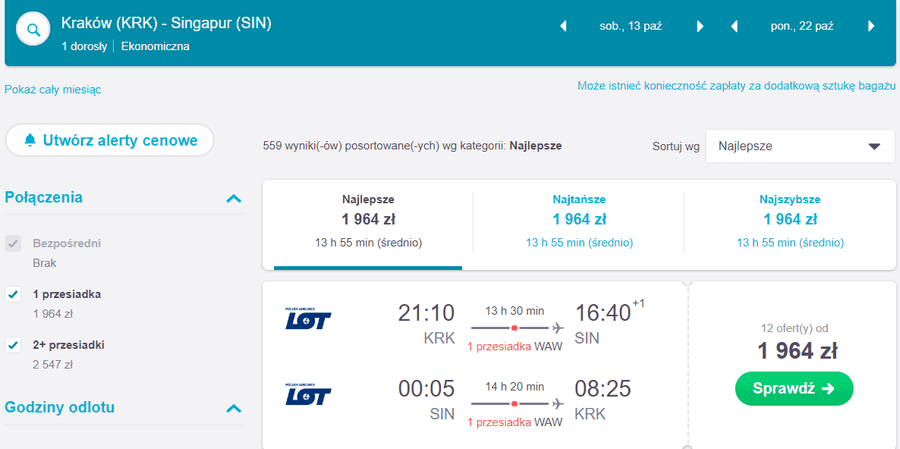Click the additional baggage fee notice link

(736, 86)
